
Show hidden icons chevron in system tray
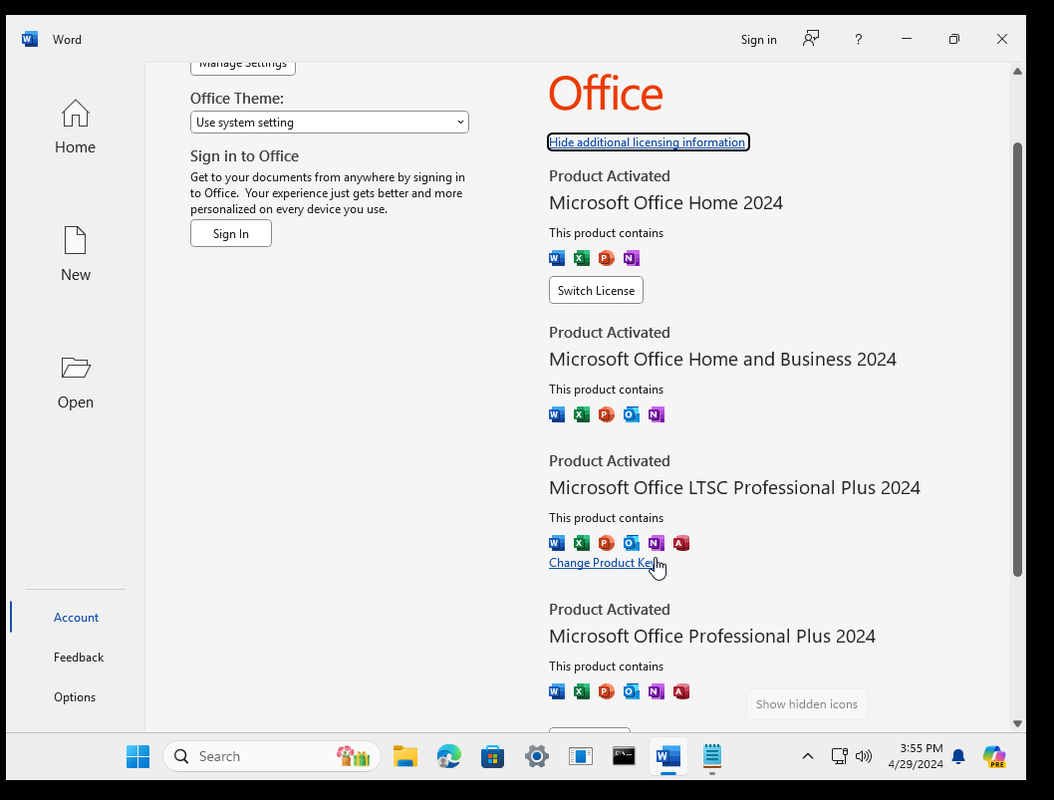[808, 756]
